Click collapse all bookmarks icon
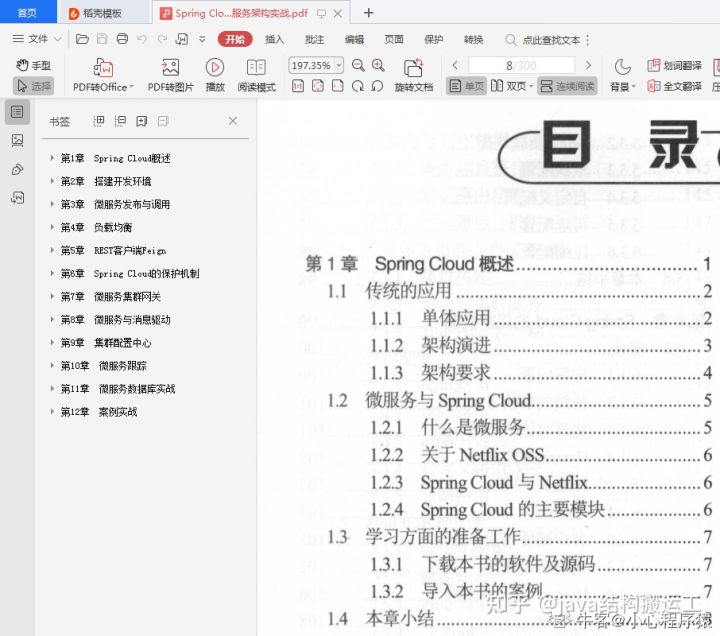This screenshot has height=636, width=720. coord(120,121)
